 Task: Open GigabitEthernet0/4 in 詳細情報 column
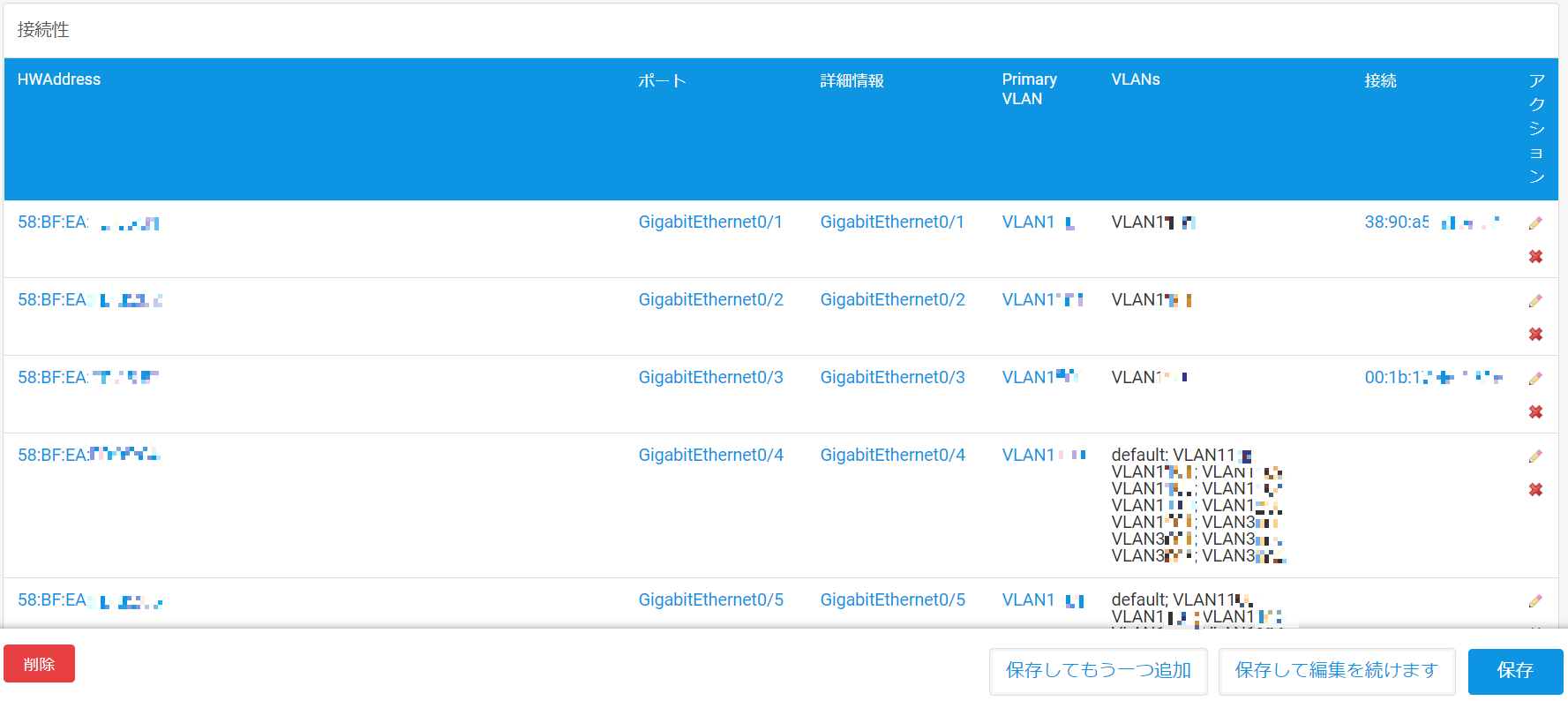tap(892, 456)
